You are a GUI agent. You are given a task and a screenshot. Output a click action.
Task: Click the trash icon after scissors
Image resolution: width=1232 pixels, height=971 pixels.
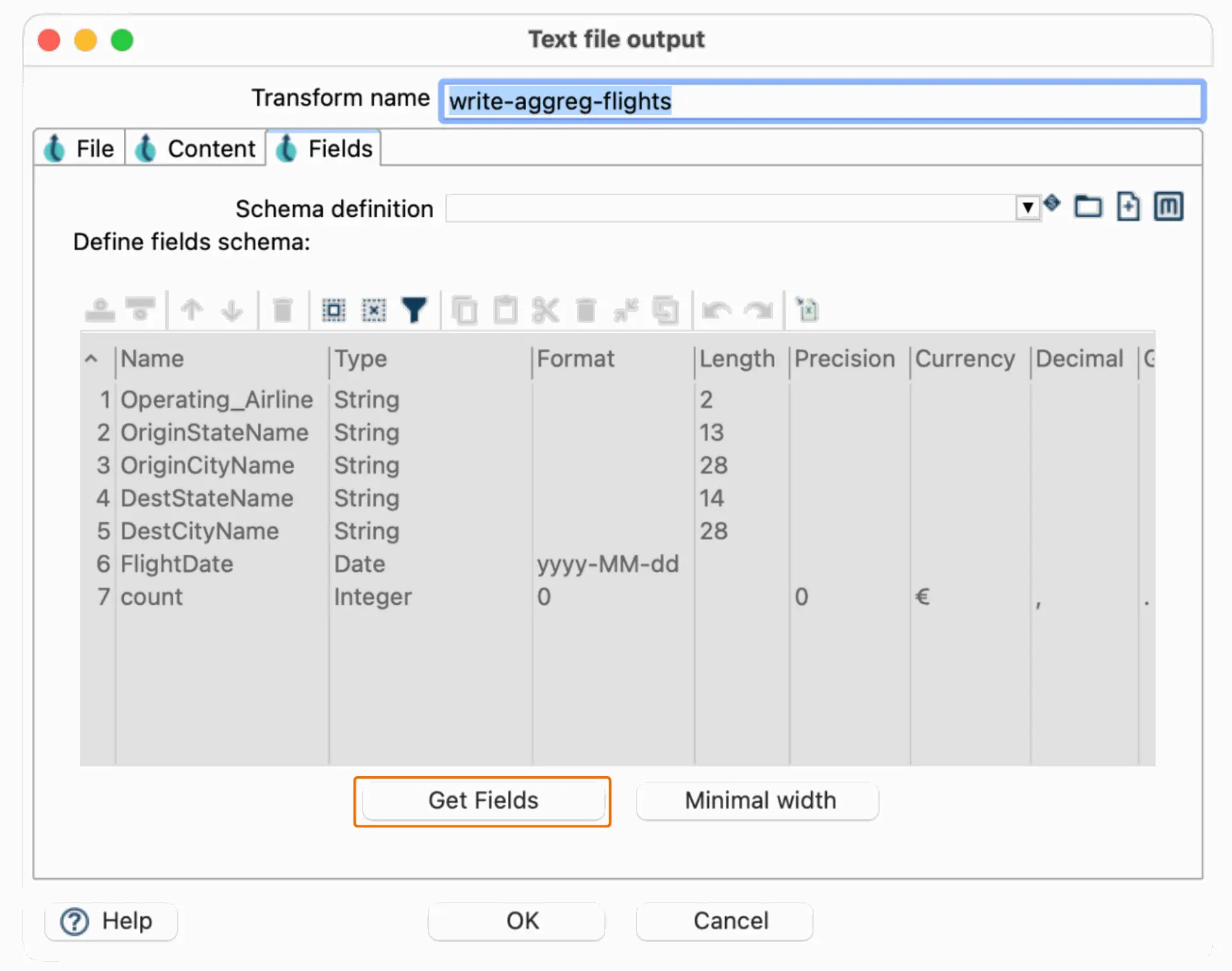tap(586, 310)
